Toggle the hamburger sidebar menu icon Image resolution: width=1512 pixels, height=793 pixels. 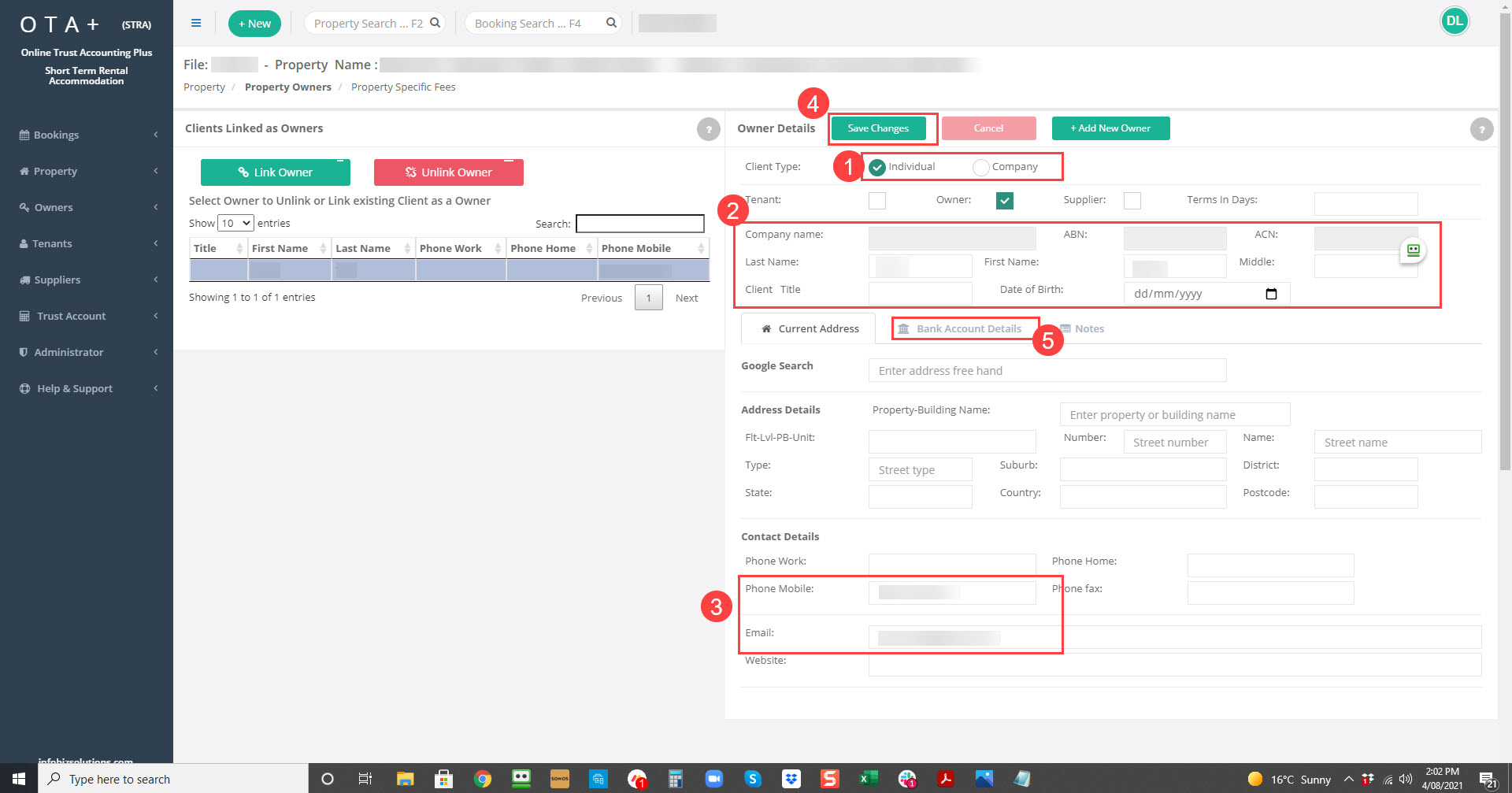196,23
